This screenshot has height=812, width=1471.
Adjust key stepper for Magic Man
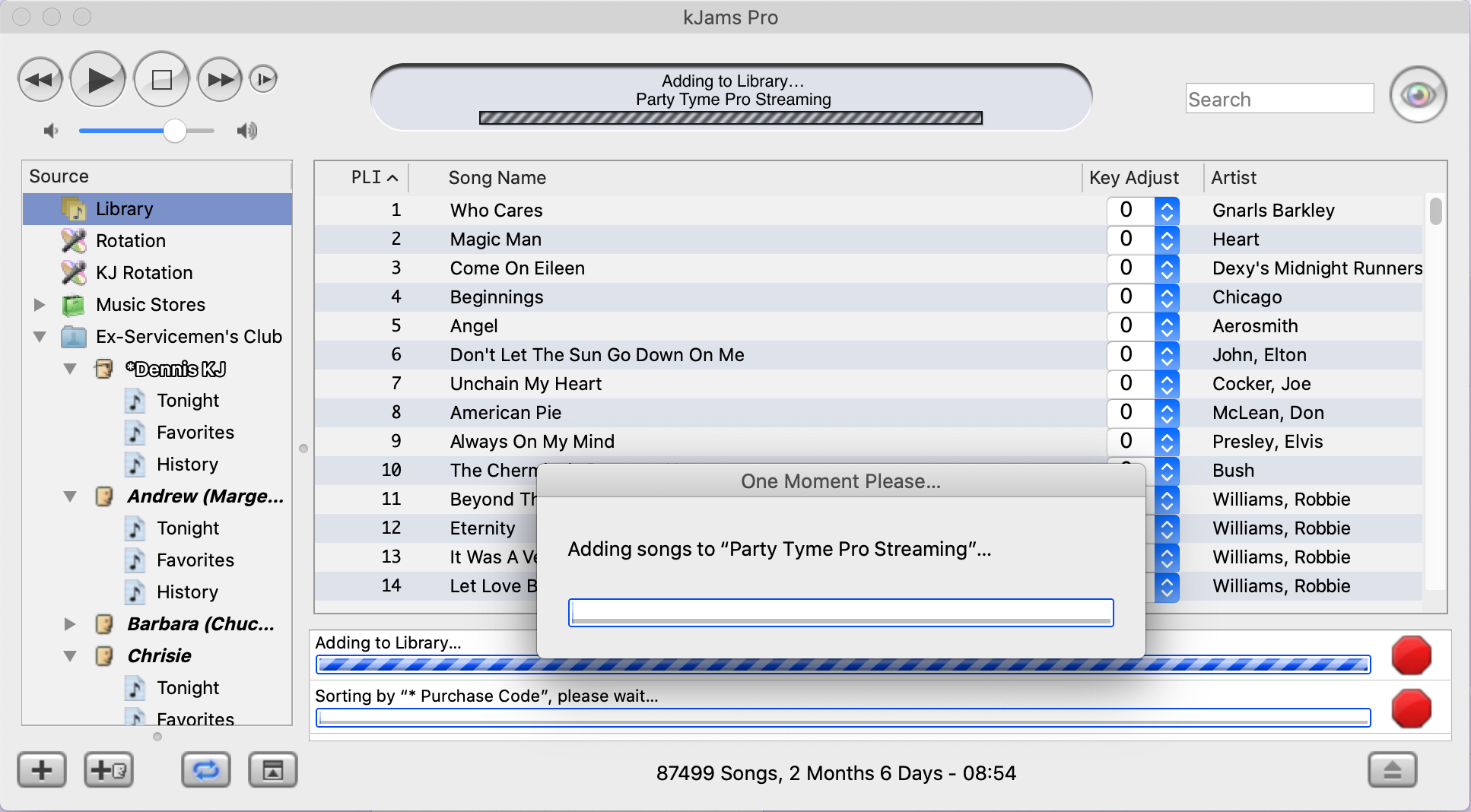(x=1166, y=239)
